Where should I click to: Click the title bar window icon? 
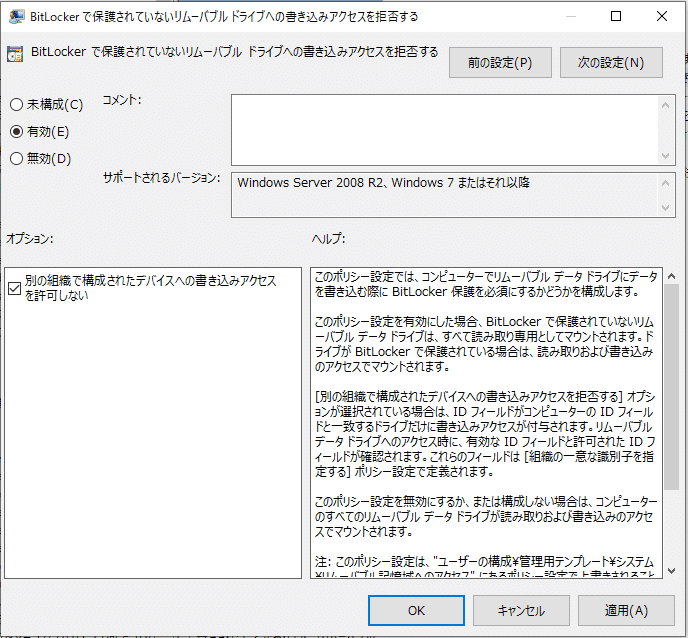coord(16,17)
